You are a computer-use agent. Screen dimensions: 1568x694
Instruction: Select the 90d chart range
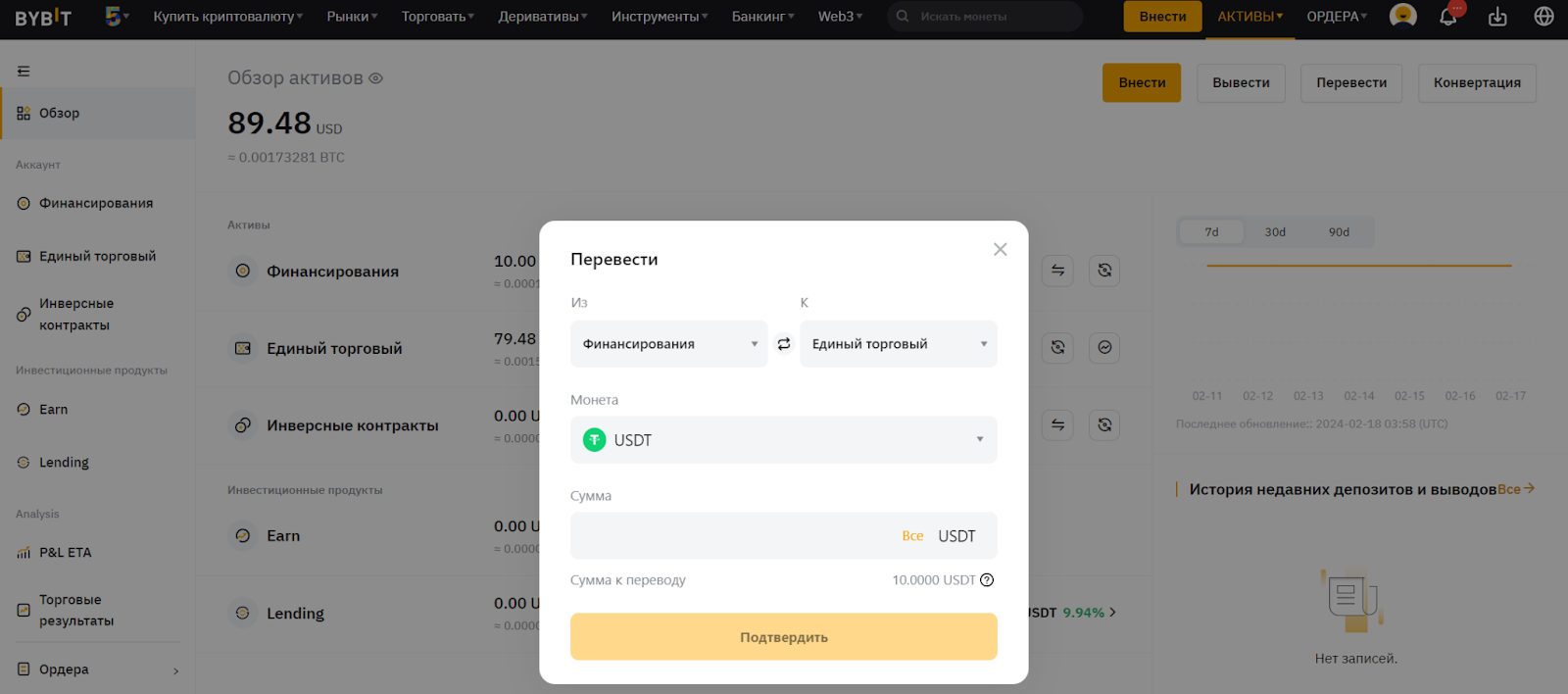tap(1339, 232)
